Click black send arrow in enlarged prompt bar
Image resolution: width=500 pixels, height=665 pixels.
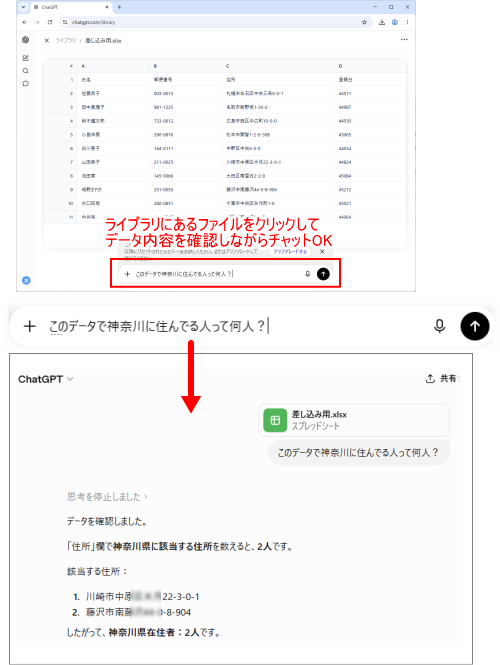[475, 326]
